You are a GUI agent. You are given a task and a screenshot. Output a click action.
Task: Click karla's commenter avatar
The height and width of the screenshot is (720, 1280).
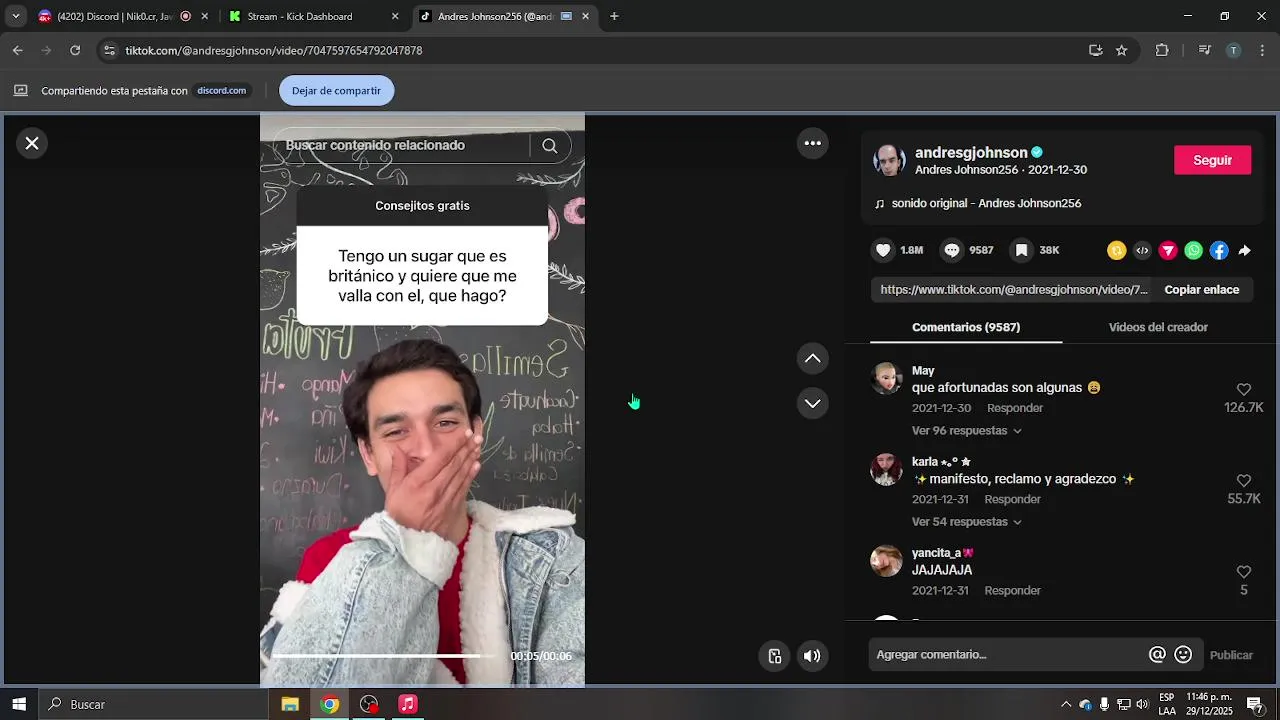886,470
